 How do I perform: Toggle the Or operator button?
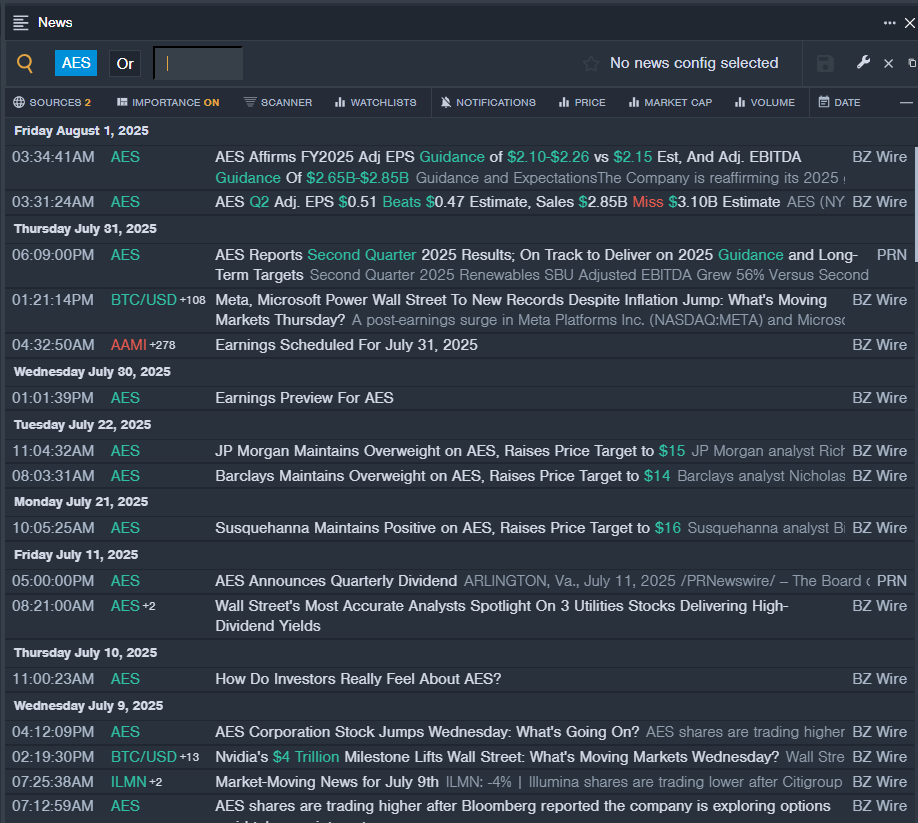125,63
